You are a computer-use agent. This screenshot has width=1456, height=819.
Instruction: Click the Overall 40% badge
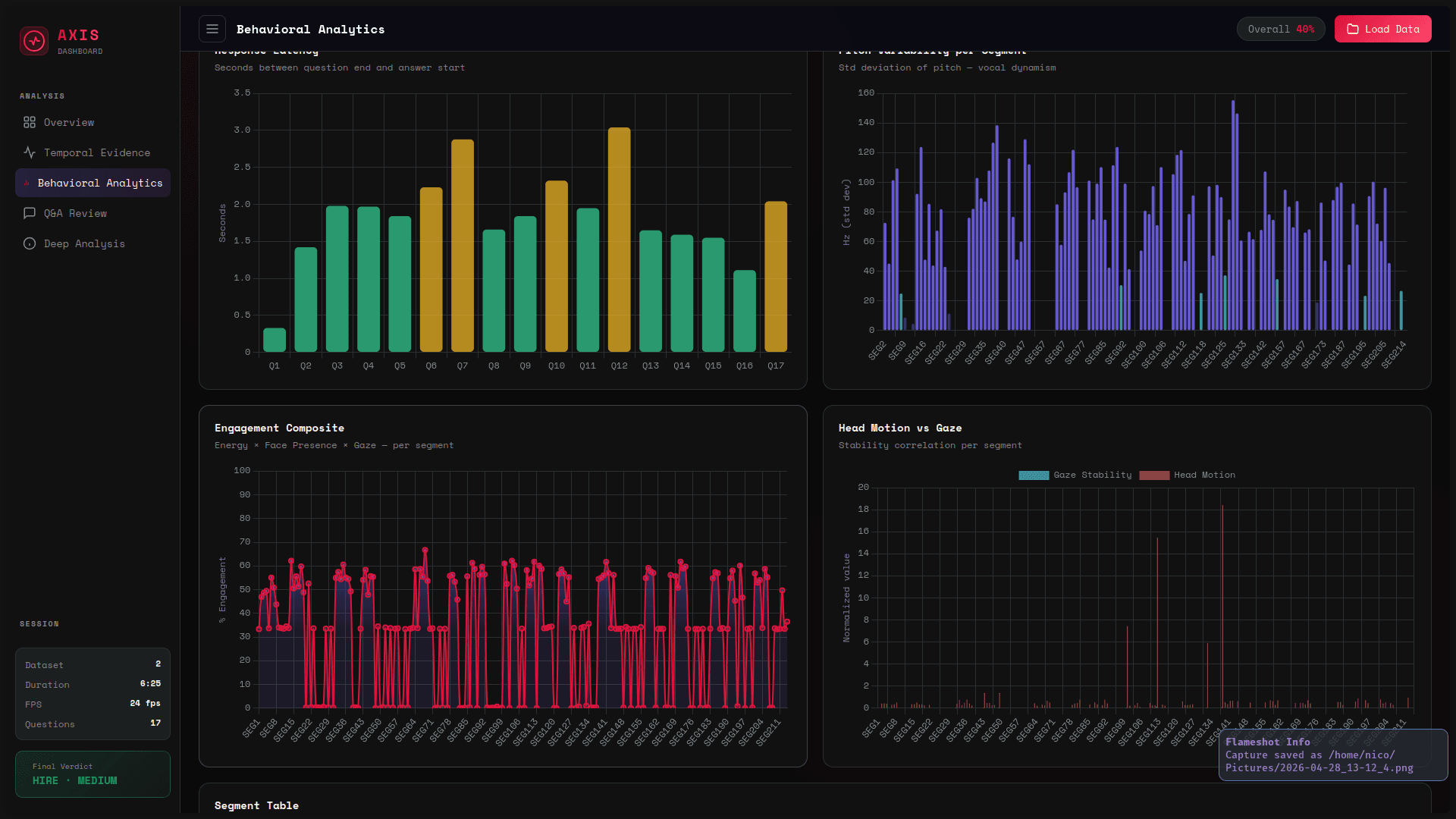[1281, 29]
